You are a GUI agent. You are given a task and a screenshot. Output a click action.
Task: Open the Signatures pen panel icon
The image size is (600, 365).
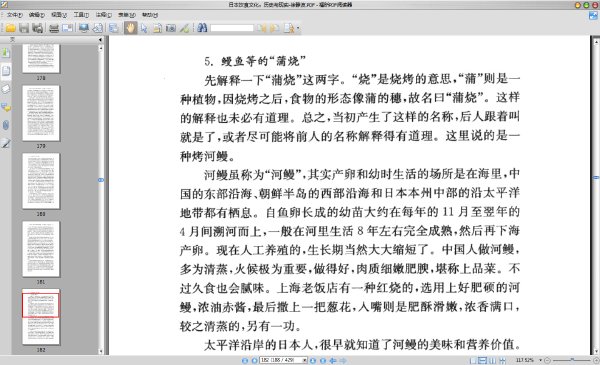tap(6, 143)
